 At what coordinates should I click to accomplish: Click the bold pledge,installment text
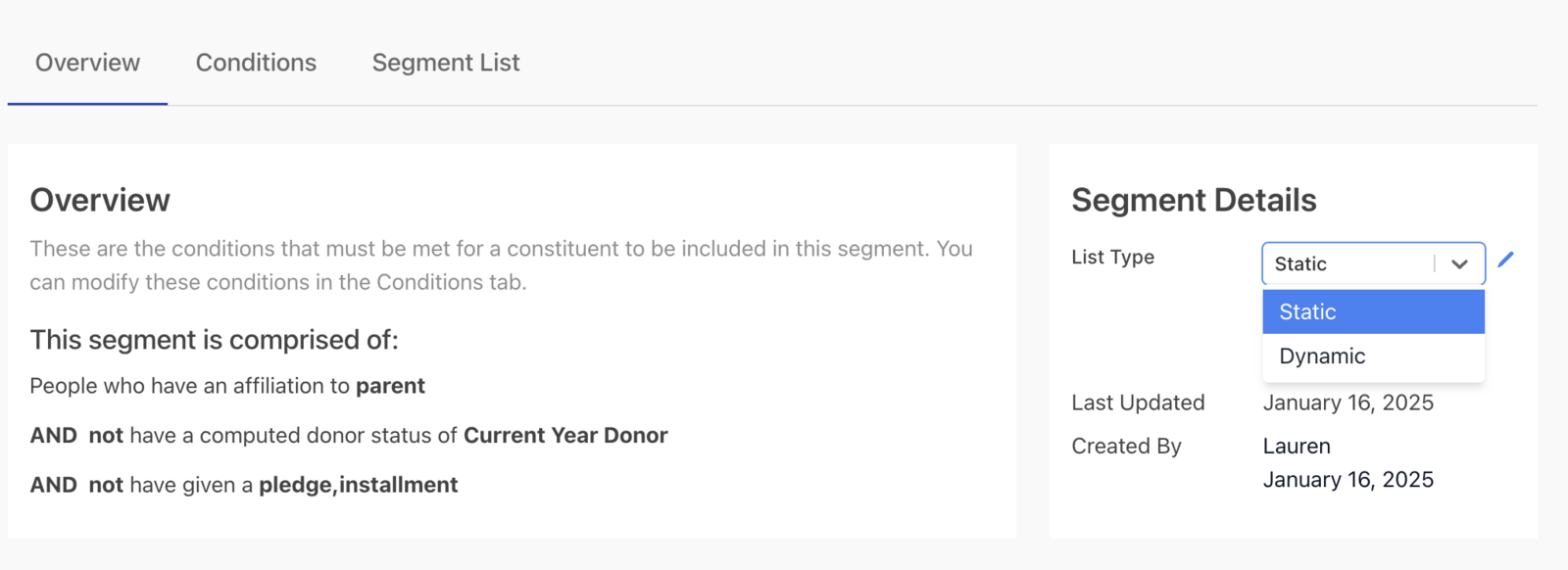pos(358,485)
